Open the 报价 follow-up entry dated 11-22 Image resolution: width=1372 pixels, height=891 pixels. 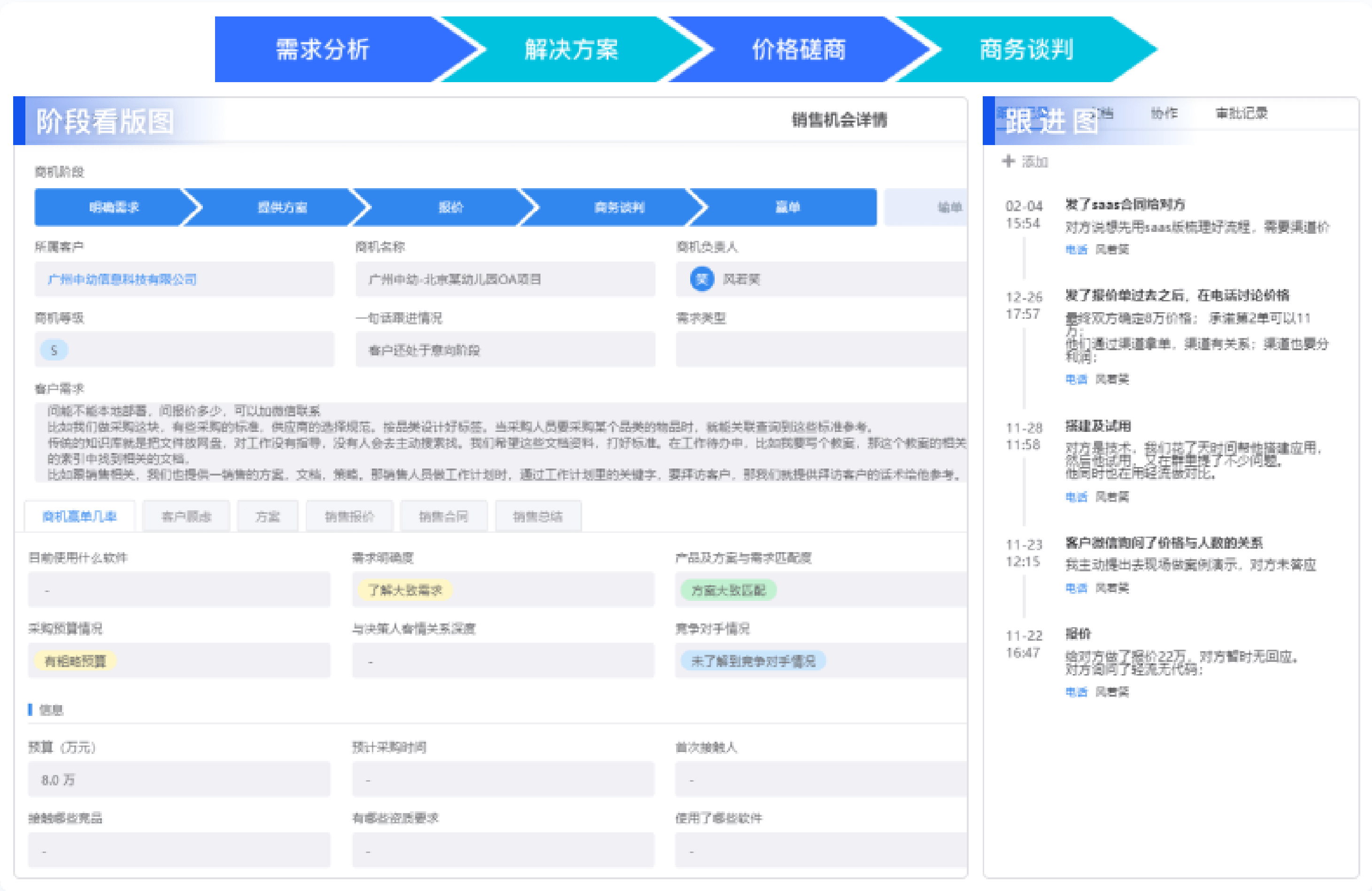[1078, 633]
